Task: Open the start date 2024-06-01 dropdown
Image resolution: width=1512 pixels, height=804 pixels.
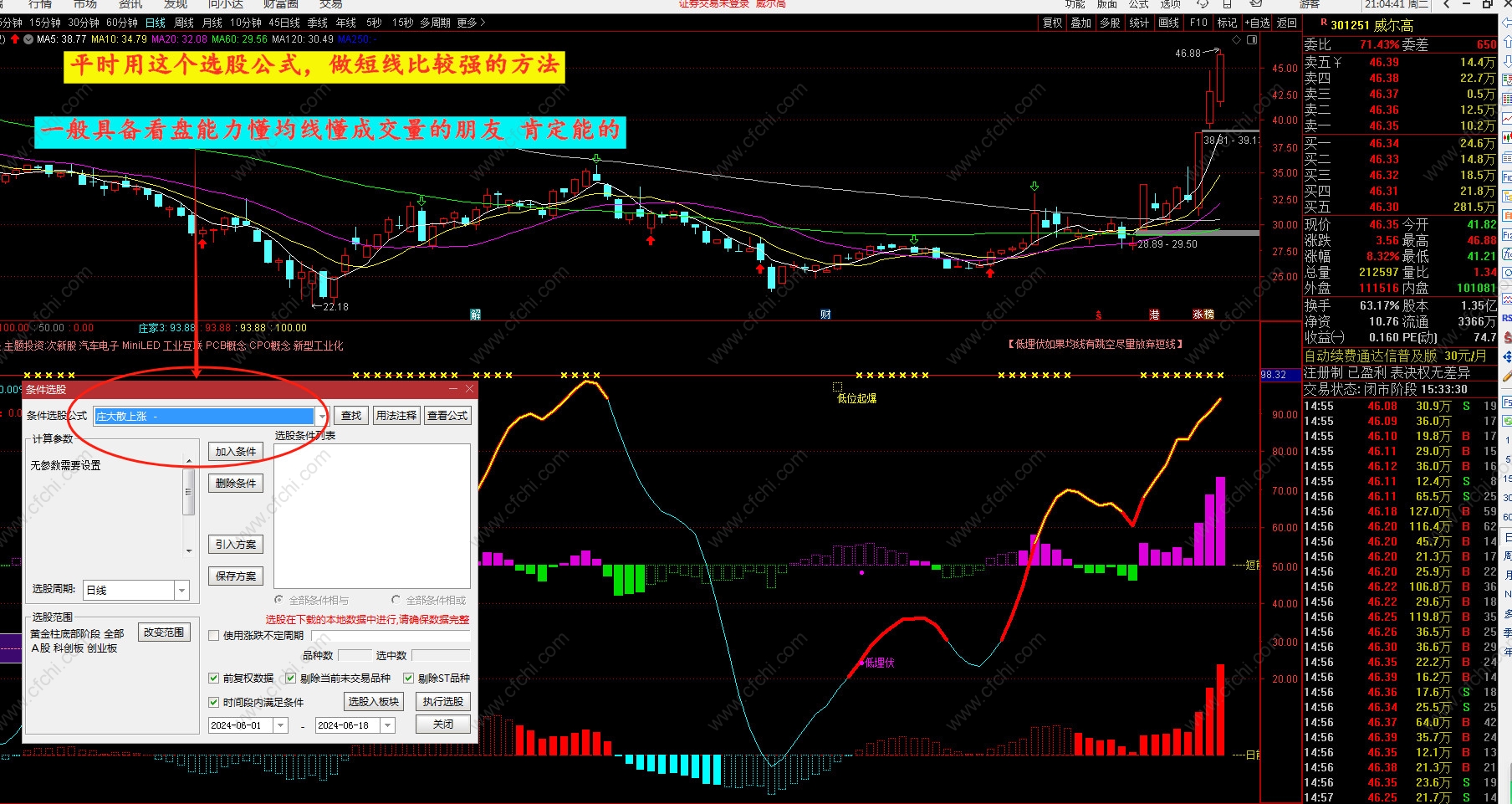Action: (x=281, y=726)
